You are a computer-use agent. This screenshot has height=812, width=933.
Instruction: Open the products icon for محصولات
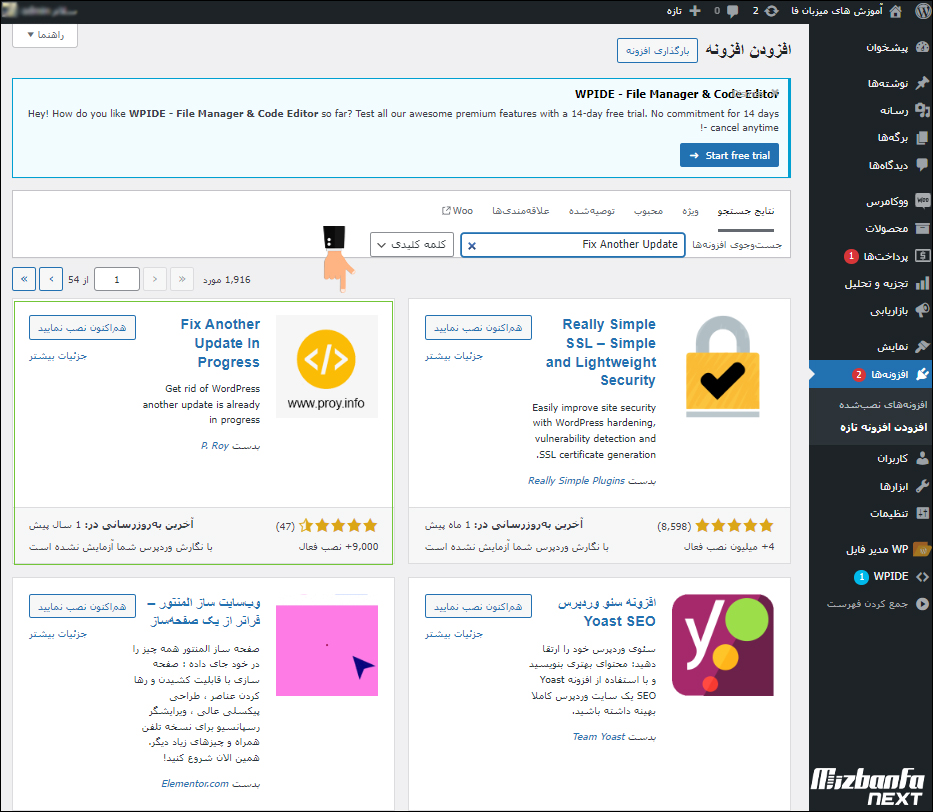(x=922, y=228)
